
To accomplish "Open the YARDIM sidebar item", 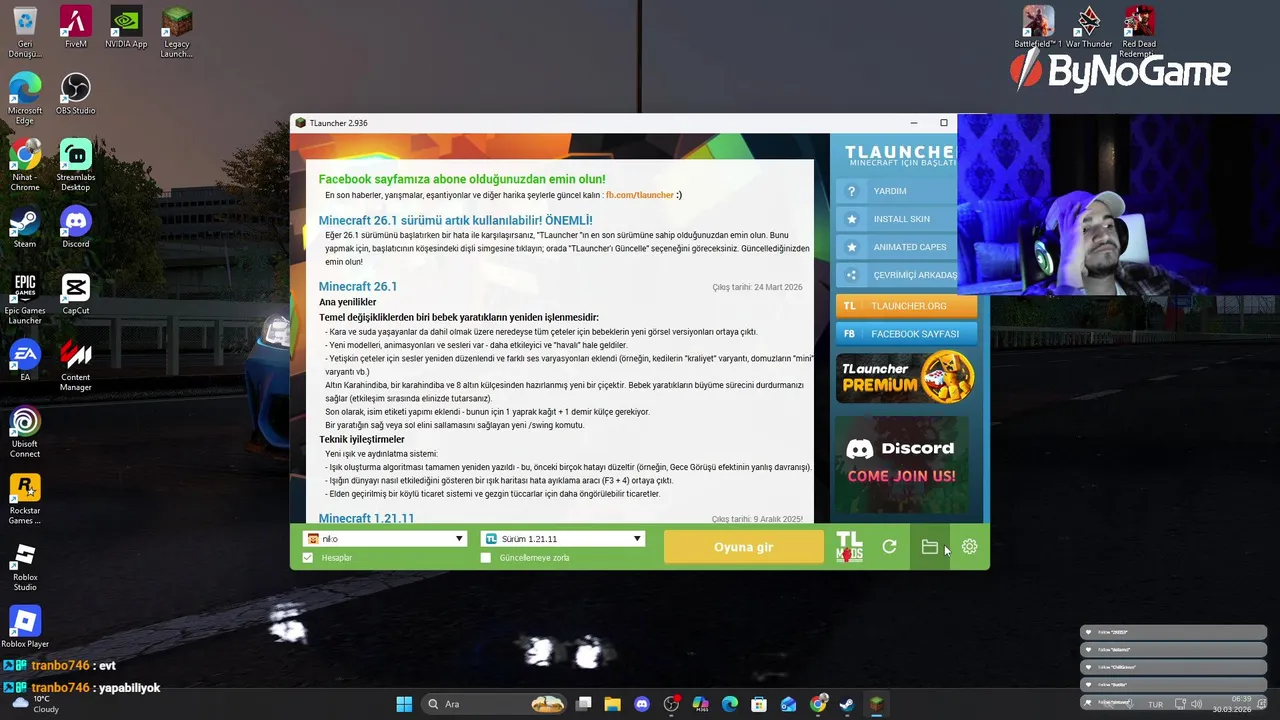I will [x=896, y=191].
